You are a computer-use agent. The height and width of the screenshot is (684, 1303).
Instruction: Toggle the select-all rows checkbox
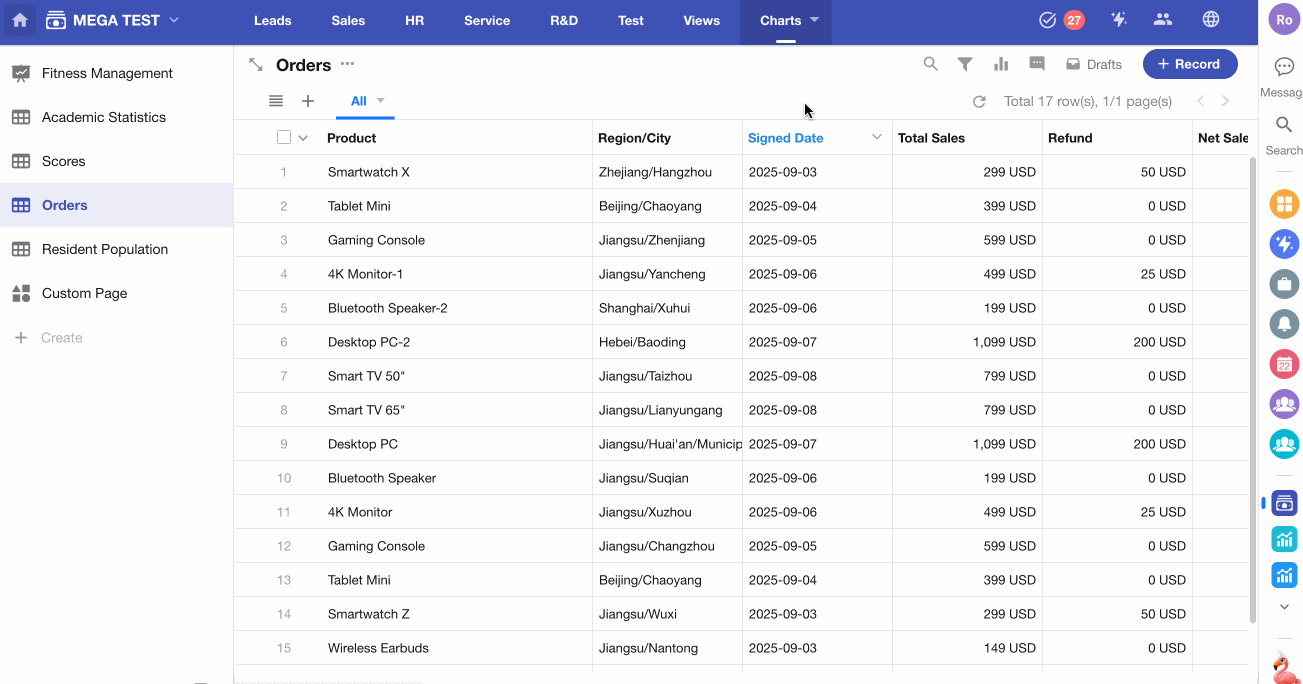click(284, 138)
